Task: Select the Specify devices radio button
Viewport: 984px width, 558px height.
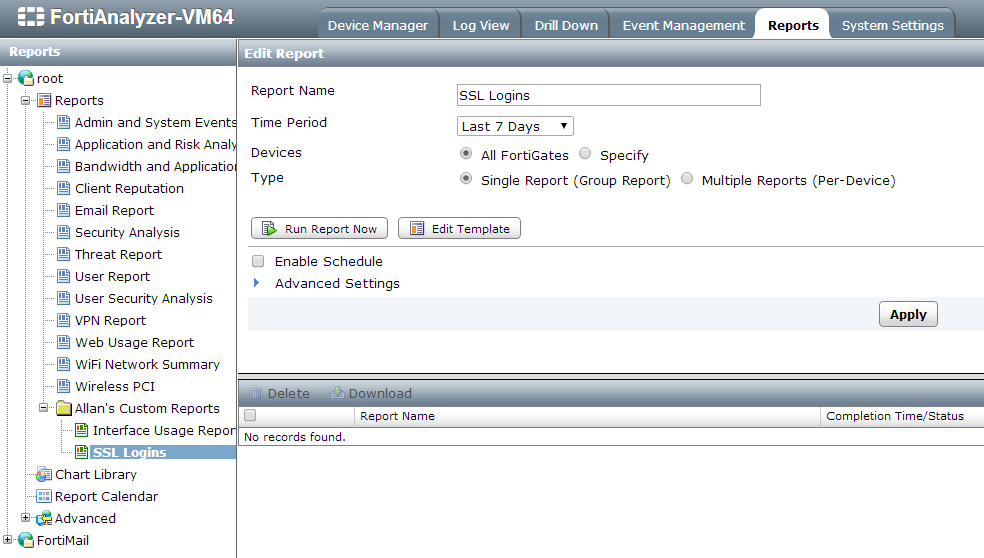Action: 585,154
